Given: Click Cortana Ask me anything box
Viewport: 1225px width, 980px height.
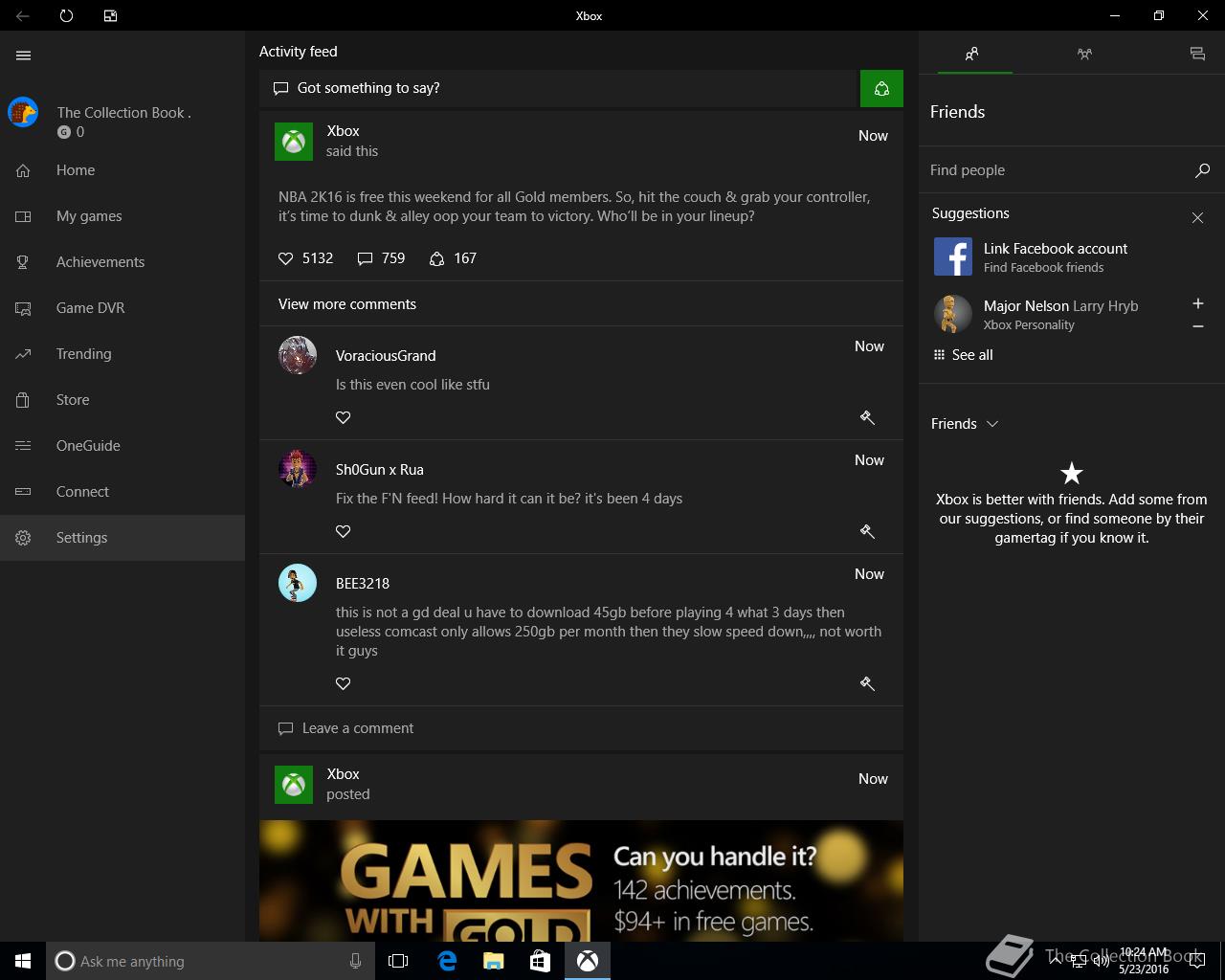Looking at the screenshot, I should point(209,961).
